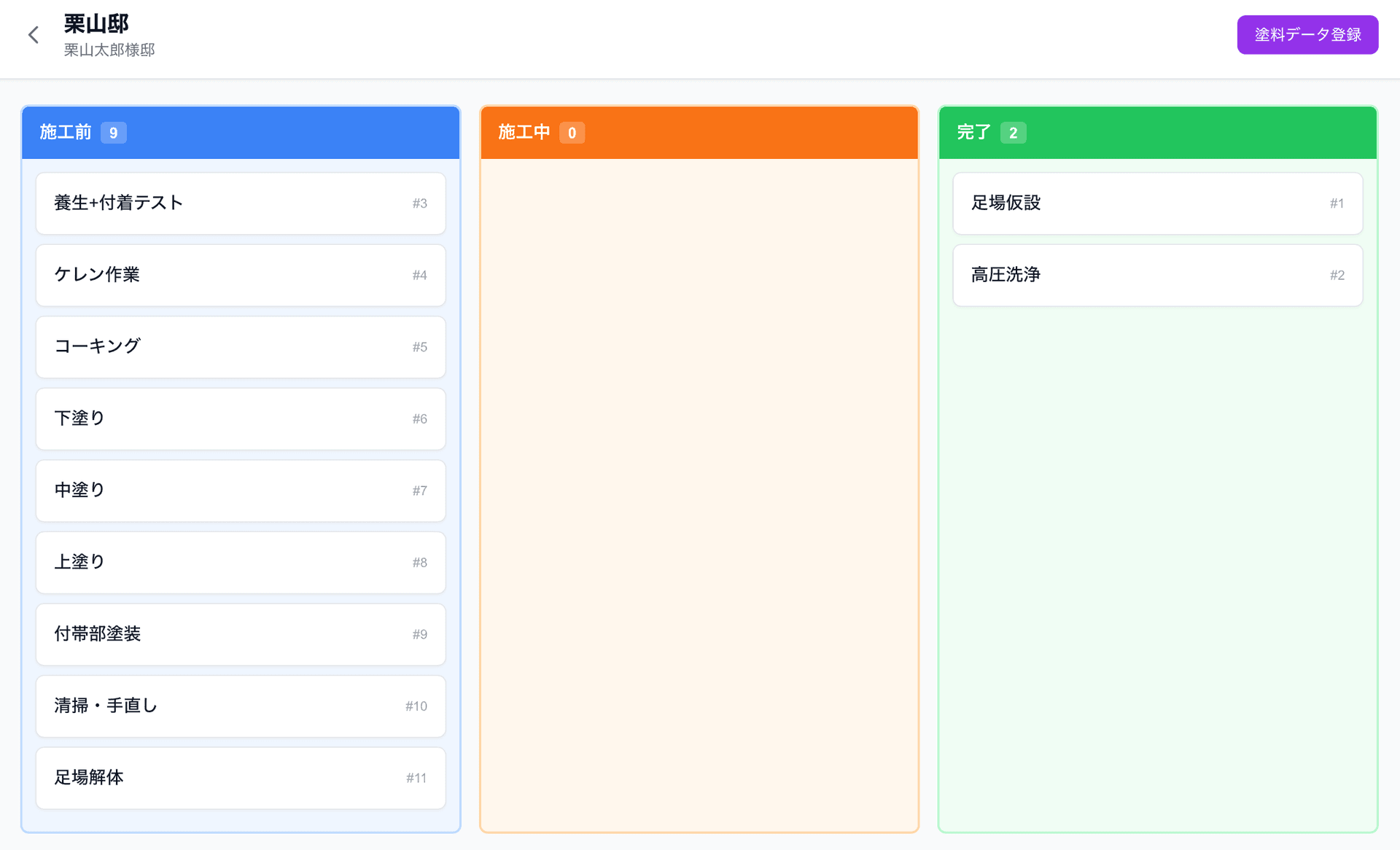
Task: Open the completed 足場仮設 card
Action: point(1157,203)
